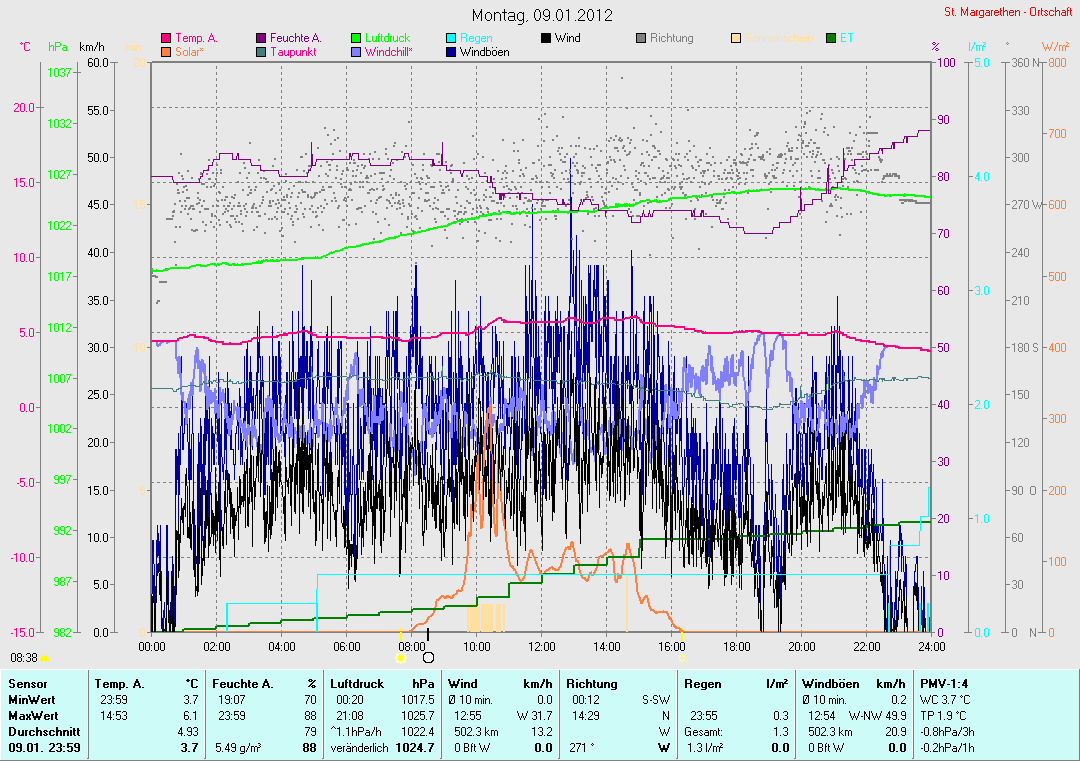Click the sun icon next to 08:38

tap(45, 658)
